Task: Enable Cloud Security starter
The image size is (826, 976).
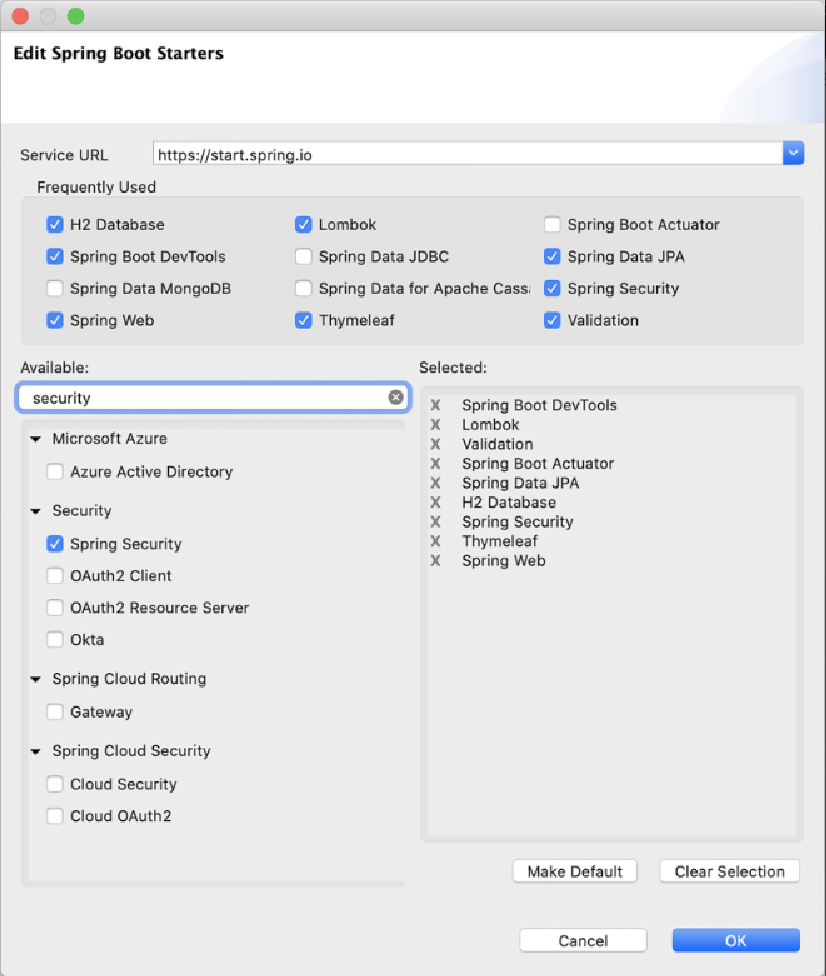Action: [x=55, y=784]
